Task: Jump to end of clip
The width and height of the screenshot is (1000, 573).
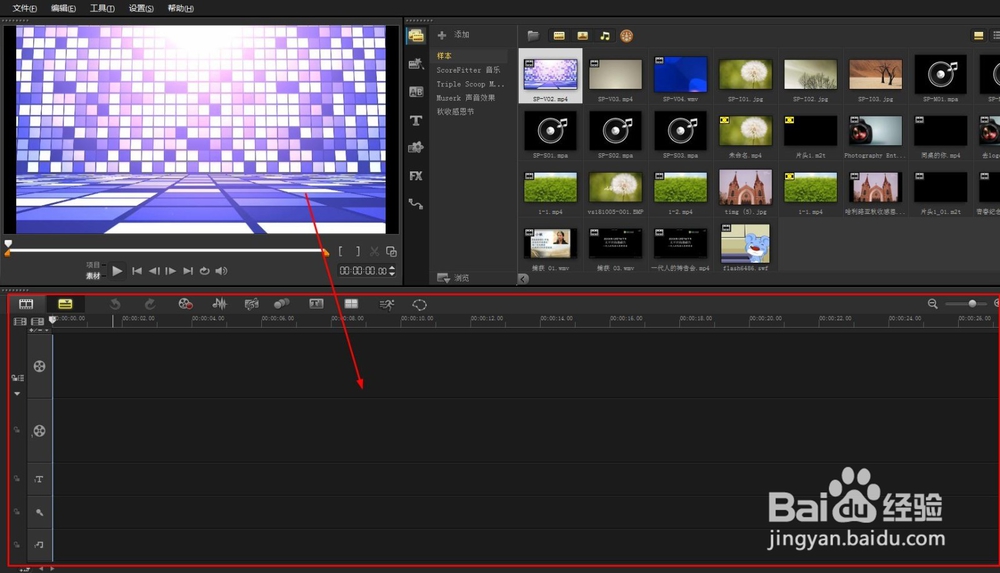Action: pyautogui.click(x=188, y=271)
